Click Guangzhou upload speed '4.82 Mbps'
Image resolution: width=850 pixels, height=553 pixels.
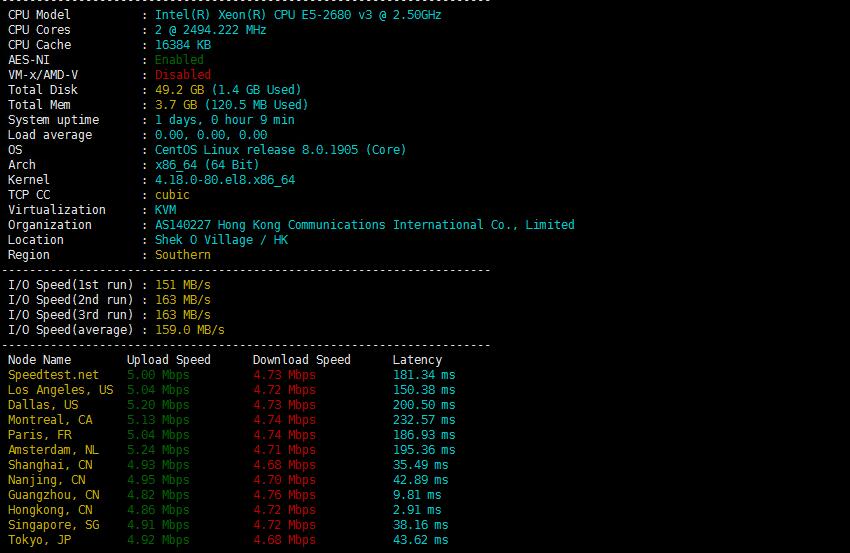[x=158, y=495]
